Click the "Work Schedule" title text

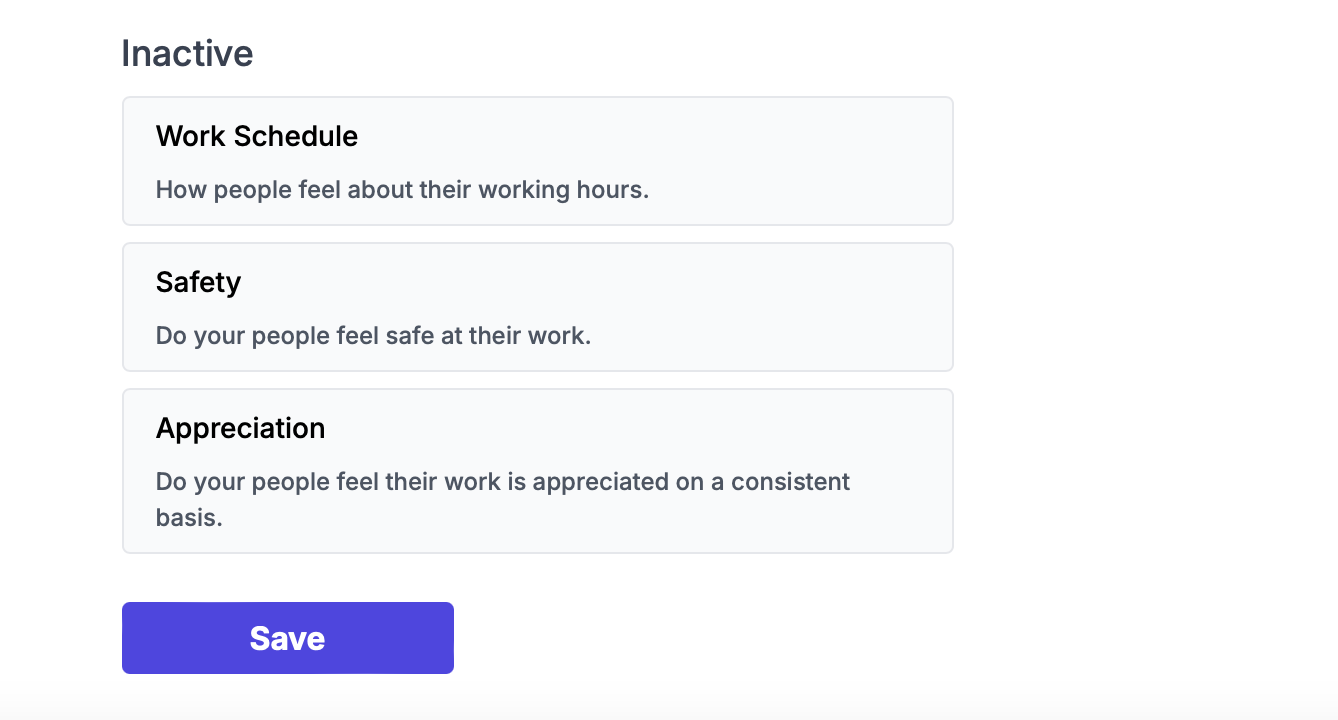tap(257, 136)
